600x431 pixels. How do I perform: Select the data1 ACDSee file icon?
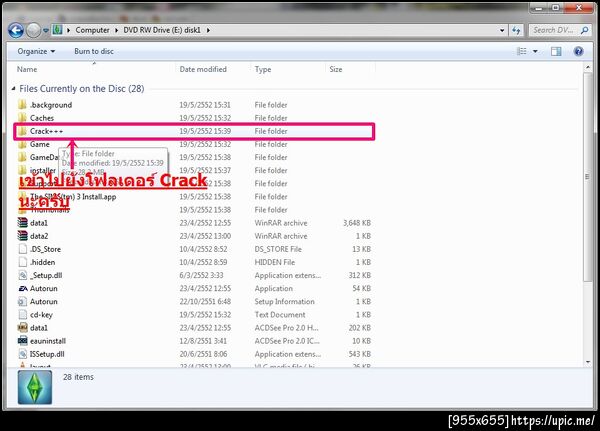point(23,328)
